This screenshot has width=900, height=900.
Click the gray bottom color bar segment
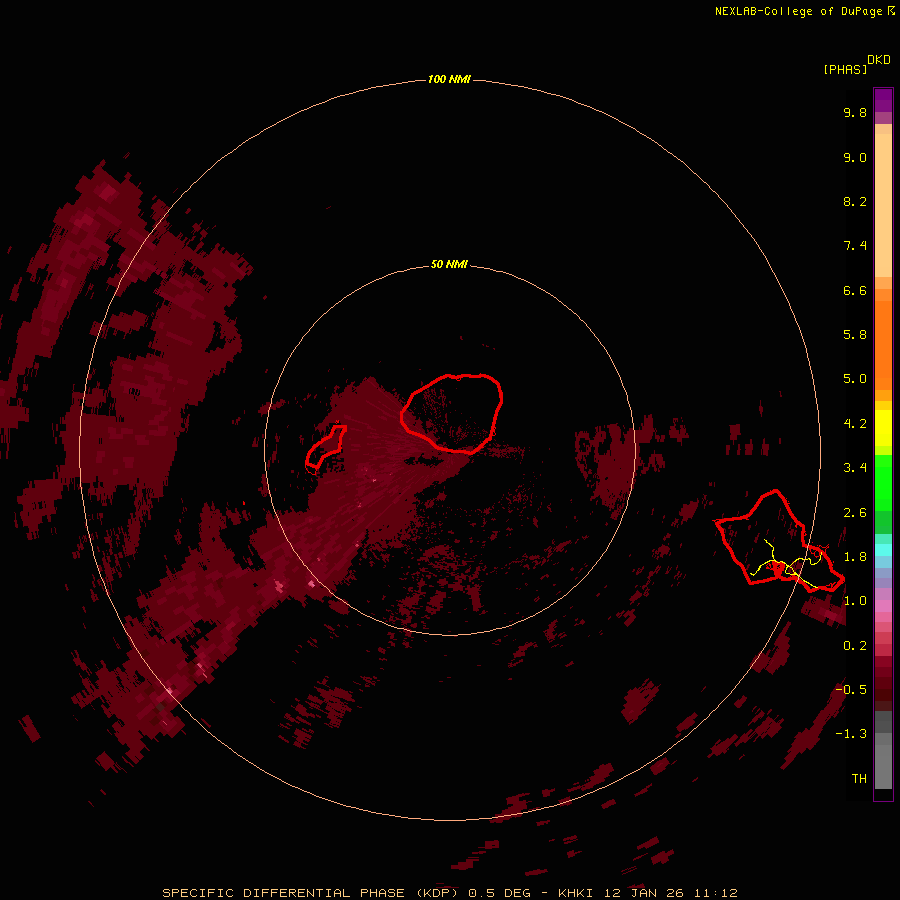tap(883, 766)
